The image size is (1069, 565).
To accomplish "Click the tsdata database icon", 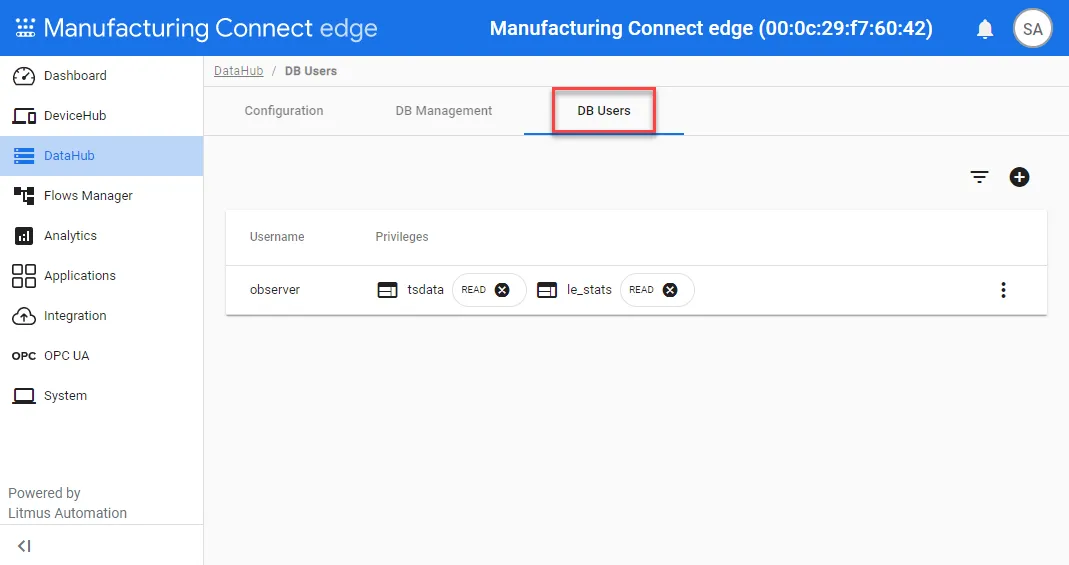I will click(x=387, y=290).
